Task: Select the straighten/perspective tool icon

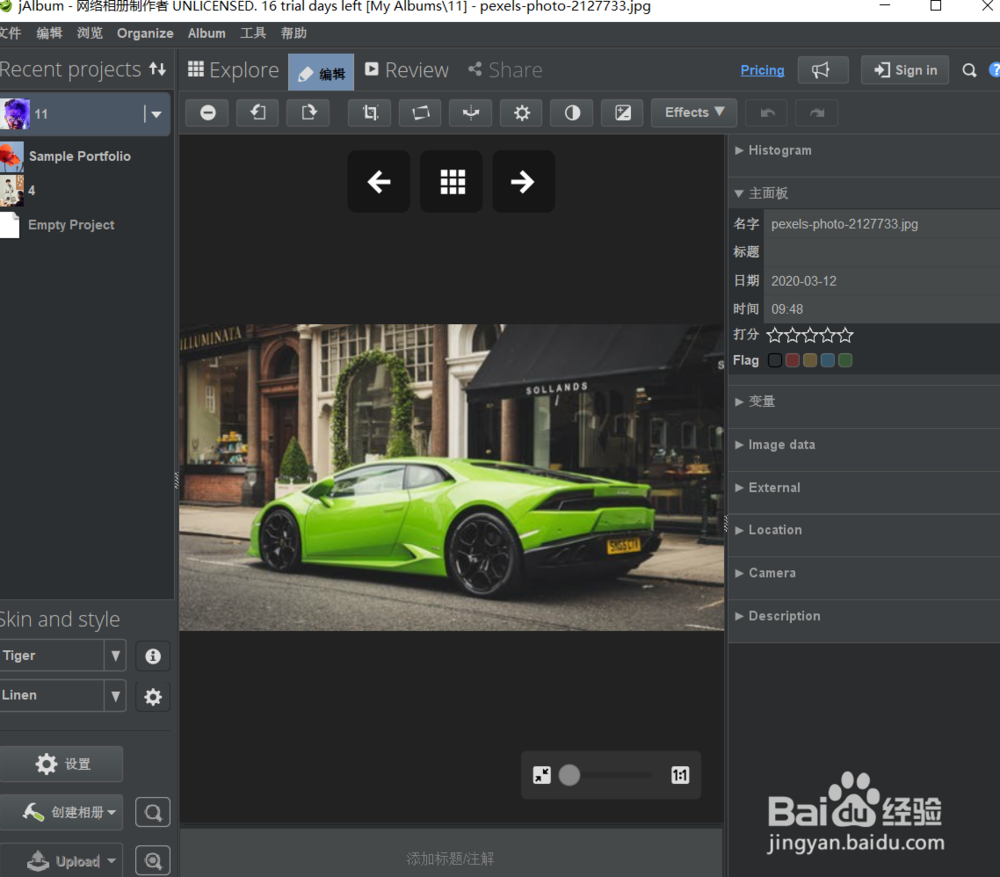Action: (x=420, y=113)
